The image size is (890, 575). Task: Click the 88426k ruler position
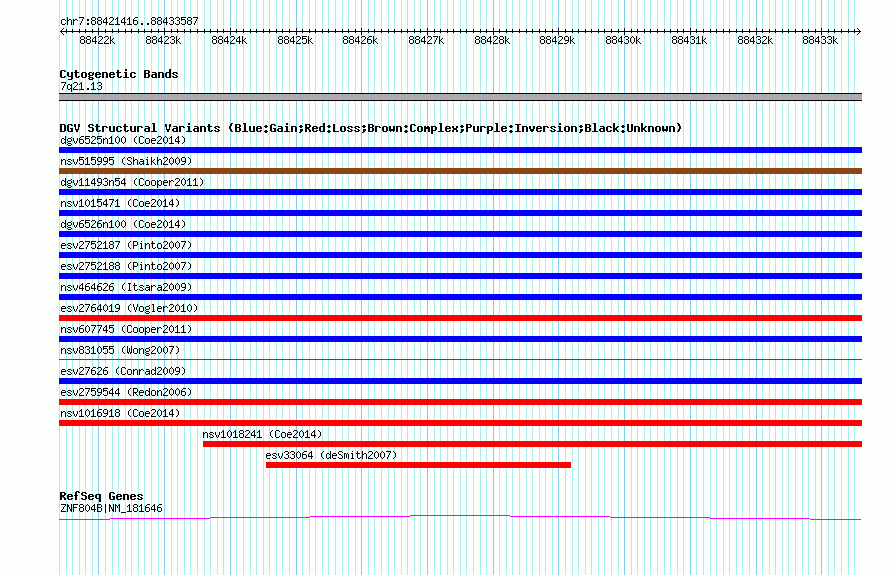[360, 40]
